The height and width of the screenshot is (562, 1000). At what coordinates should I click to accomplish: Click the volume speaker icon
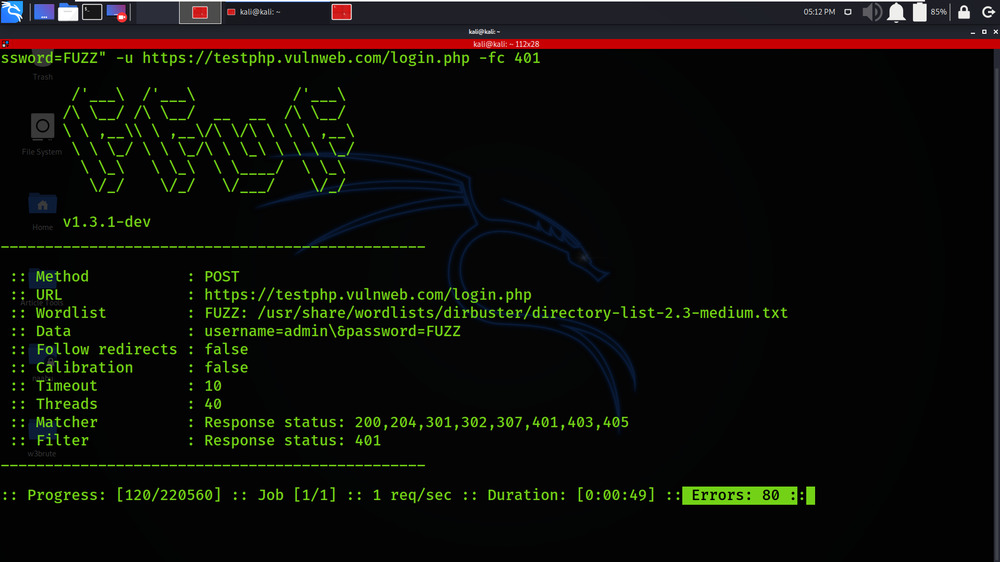point(872,12)
